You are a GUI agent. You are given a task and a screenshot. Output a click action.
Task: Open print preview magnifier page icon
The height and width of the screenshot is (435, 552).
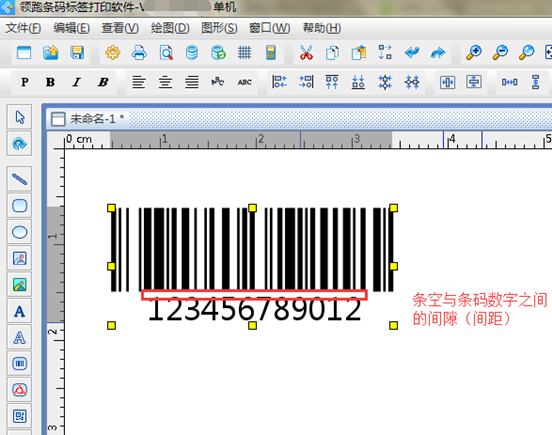tap(166, 53)
